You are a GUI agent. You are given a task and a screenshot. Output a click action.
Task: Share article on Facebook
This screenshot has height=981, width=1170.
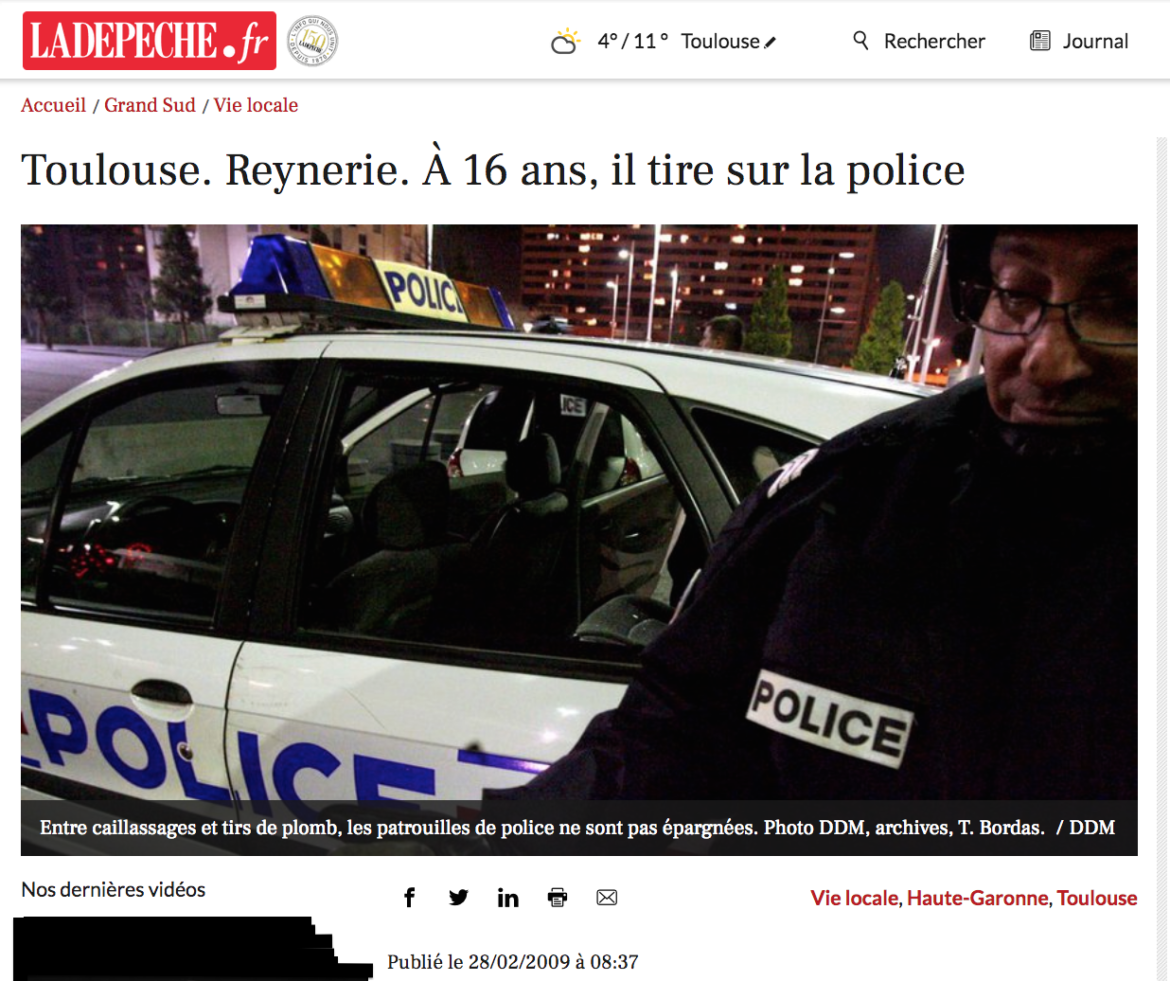click(410, 897)
